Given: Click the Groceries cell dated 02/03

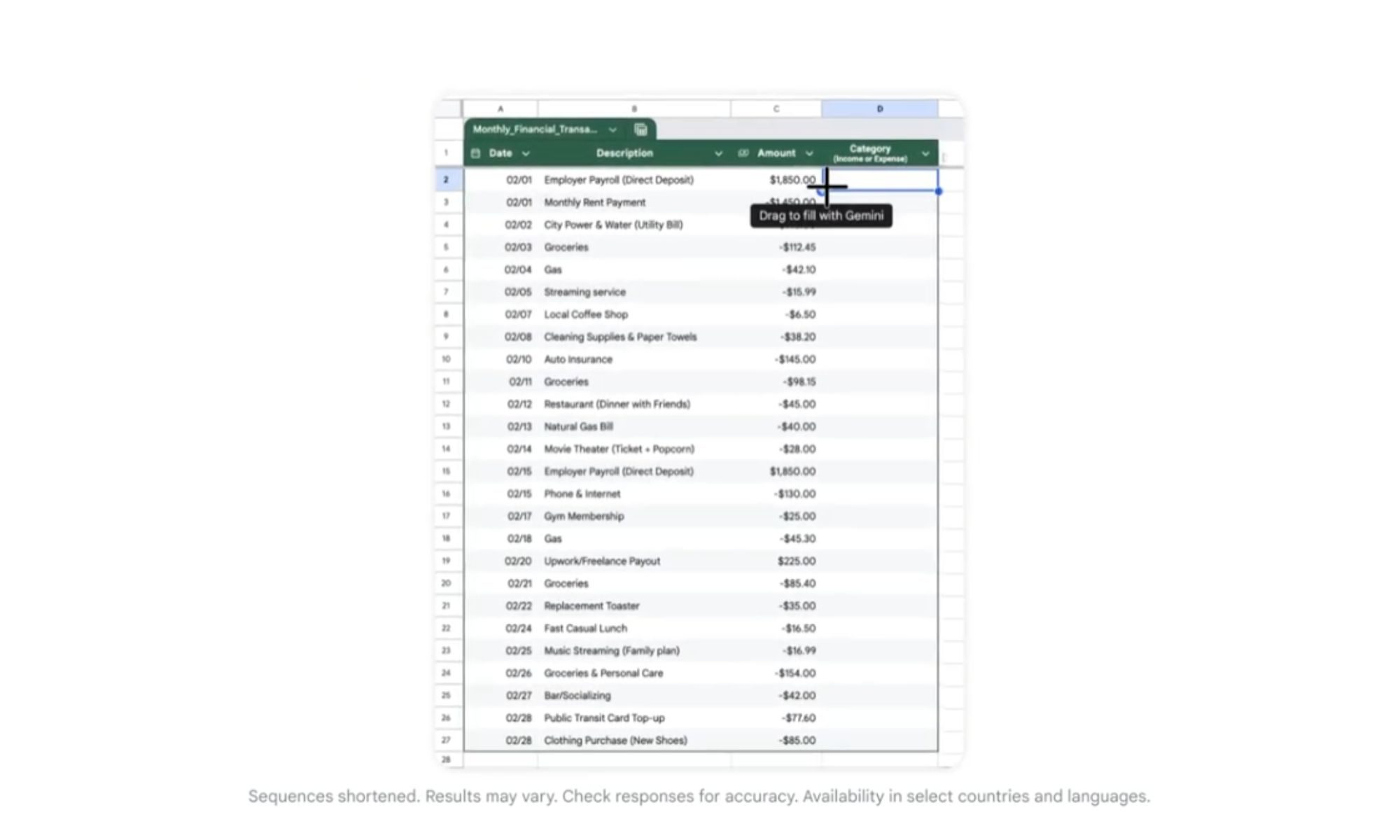Looking at the screenshot, I should pos(566,247).
